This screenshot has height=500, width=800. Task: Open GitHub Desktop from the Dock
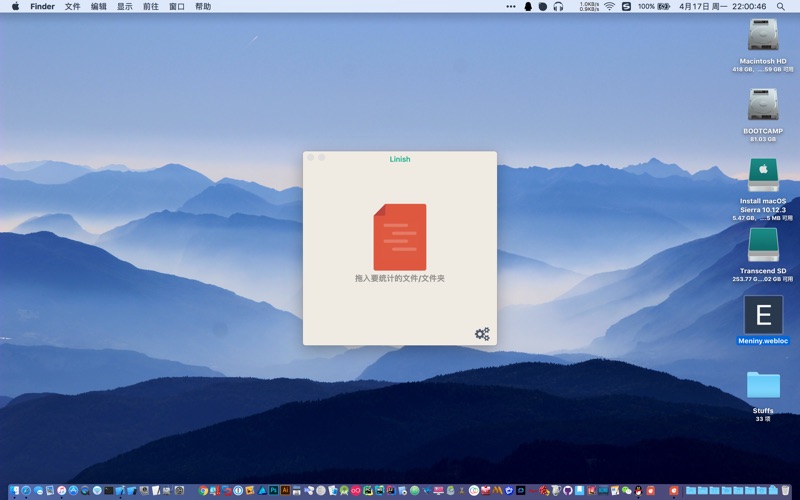[x=567, y=491]
